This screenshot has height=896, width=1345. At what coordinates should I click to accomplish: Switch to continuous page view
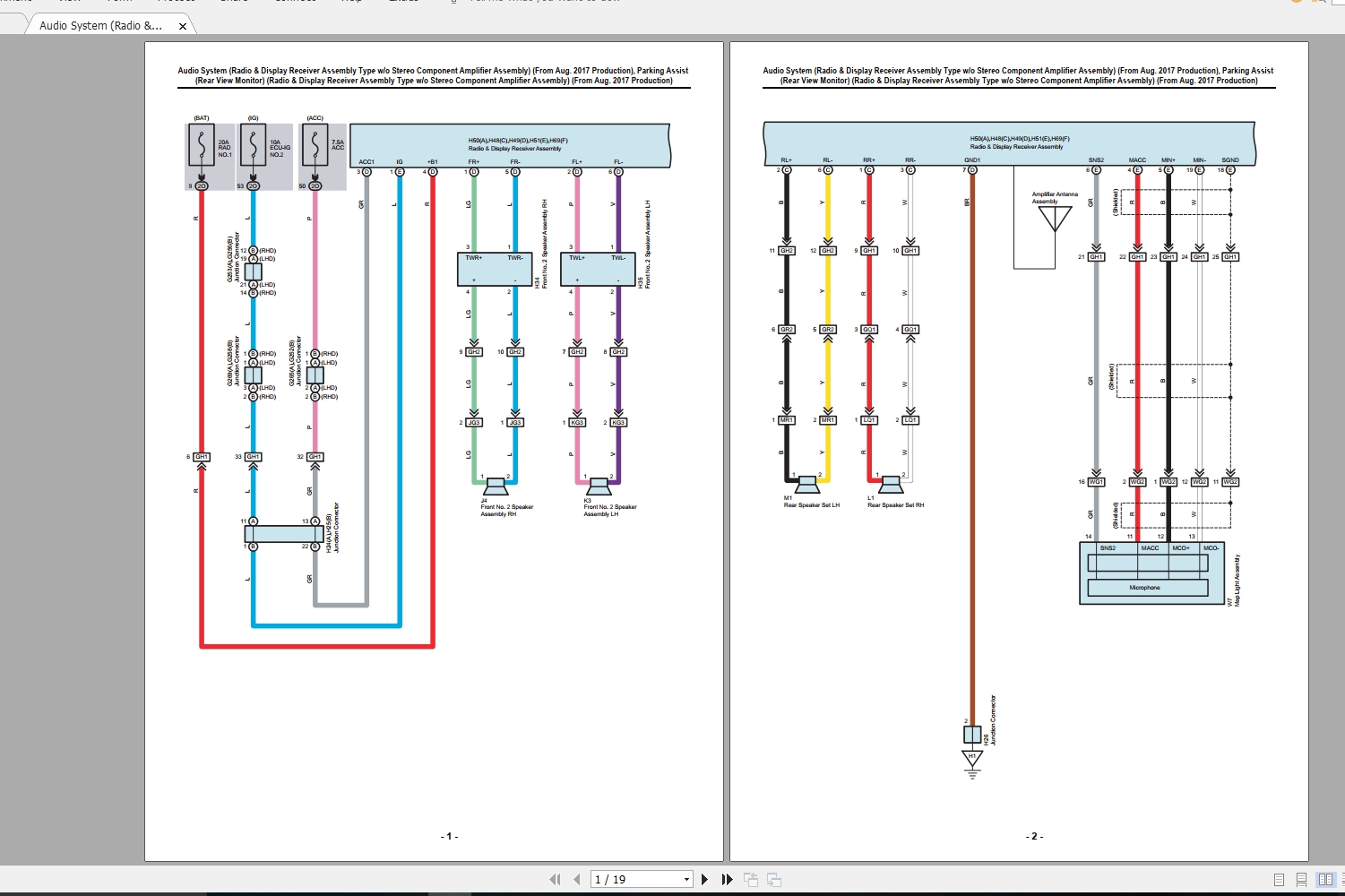coord(1301,879)
